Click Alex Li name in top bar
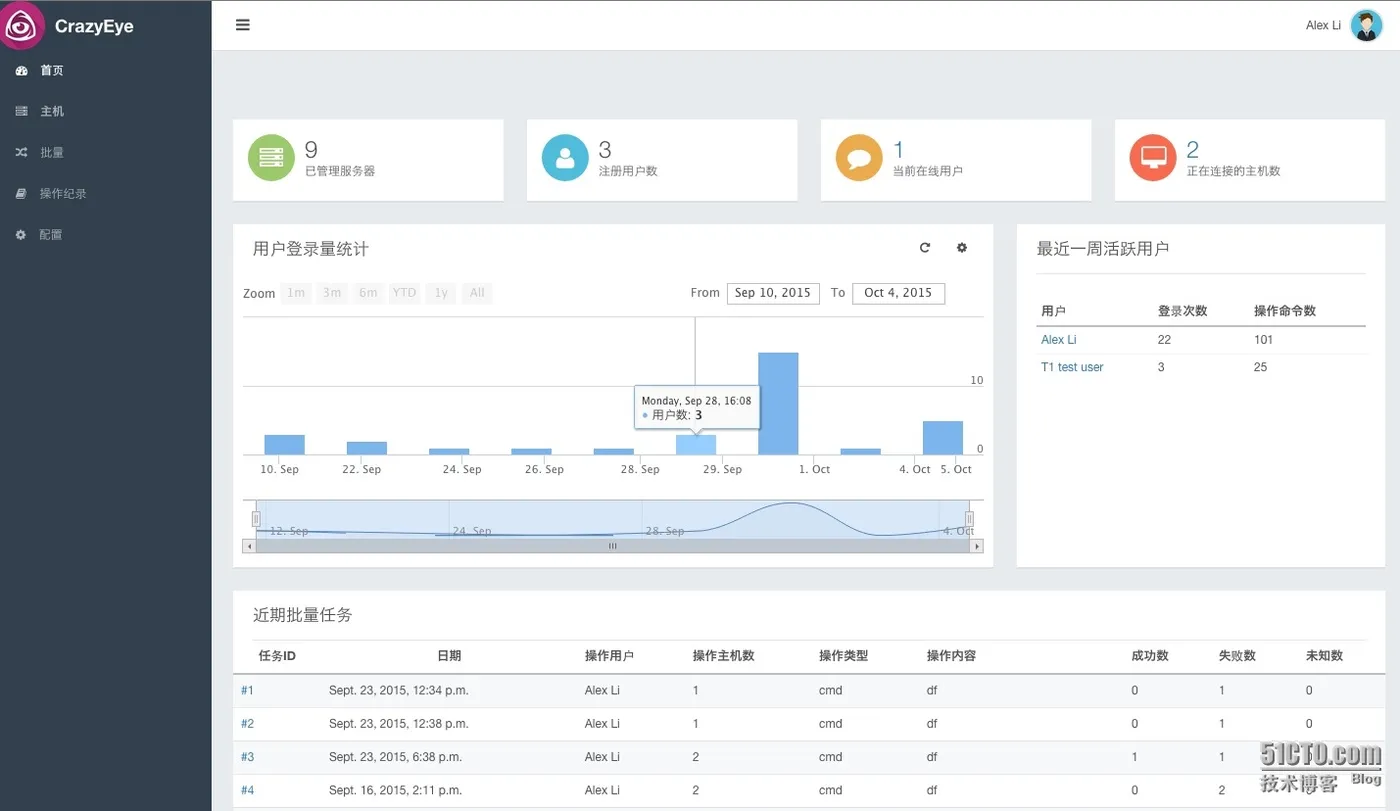Image resolution: width=1400 pixels, height=811 pixels. (1323, 25)
